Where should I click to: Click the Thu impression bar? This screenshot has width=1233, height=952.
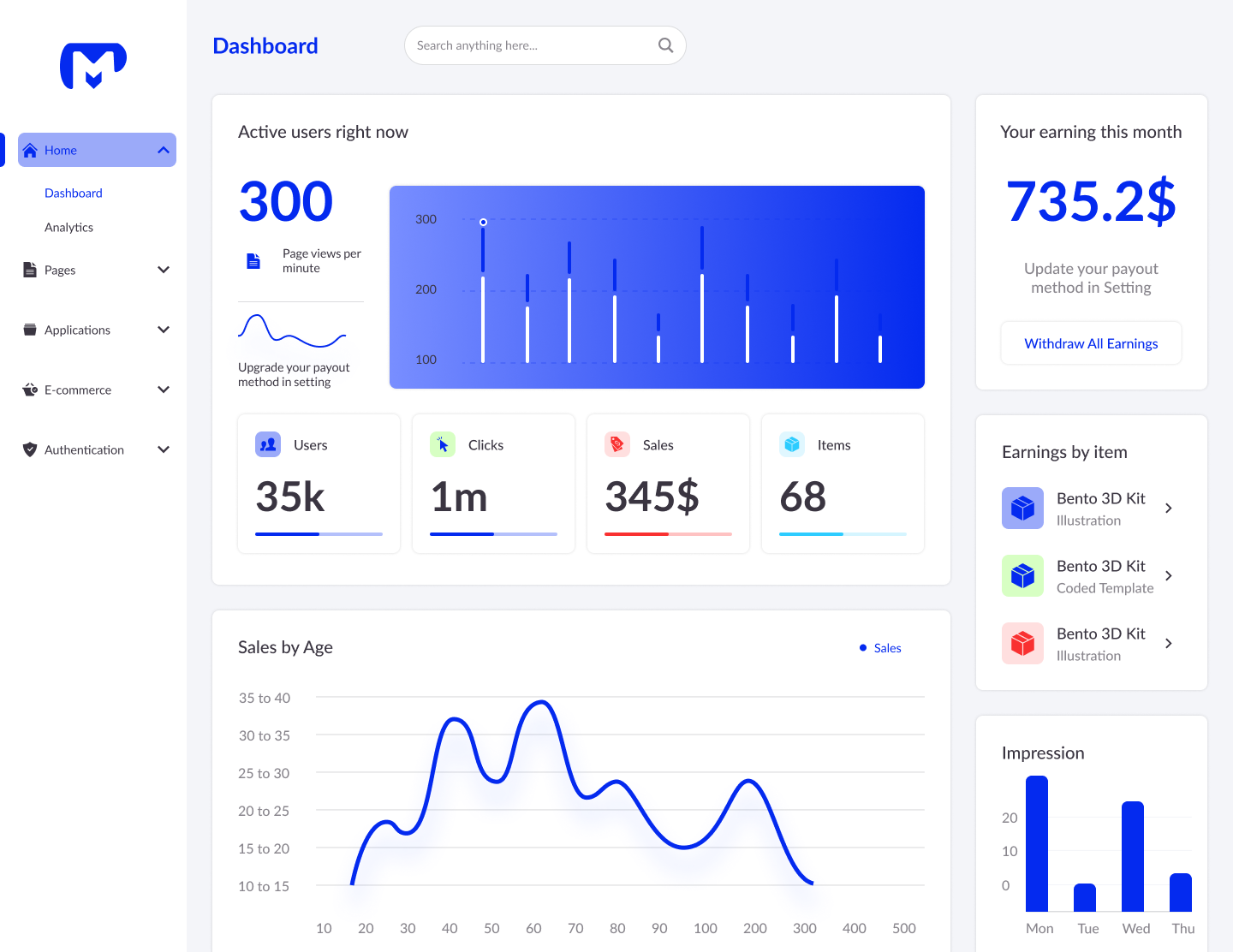[1181, 892]
